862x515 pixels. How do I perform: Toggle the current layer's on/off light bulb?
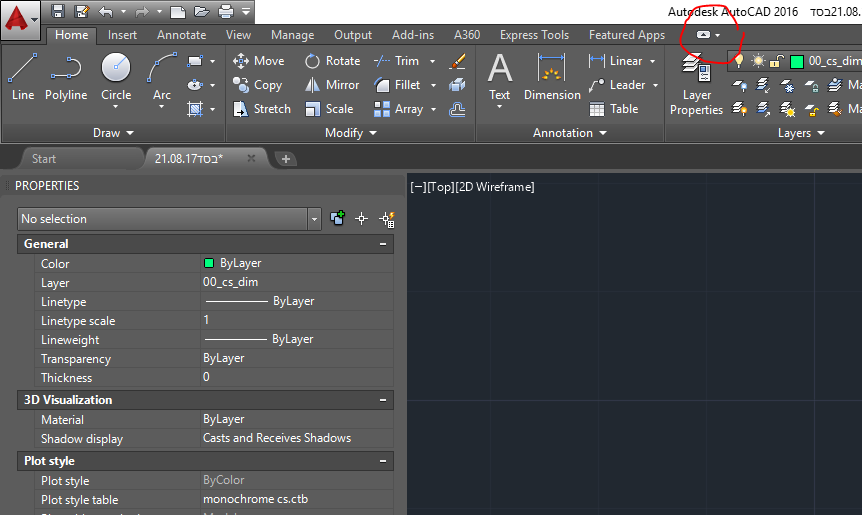(739, 61)
